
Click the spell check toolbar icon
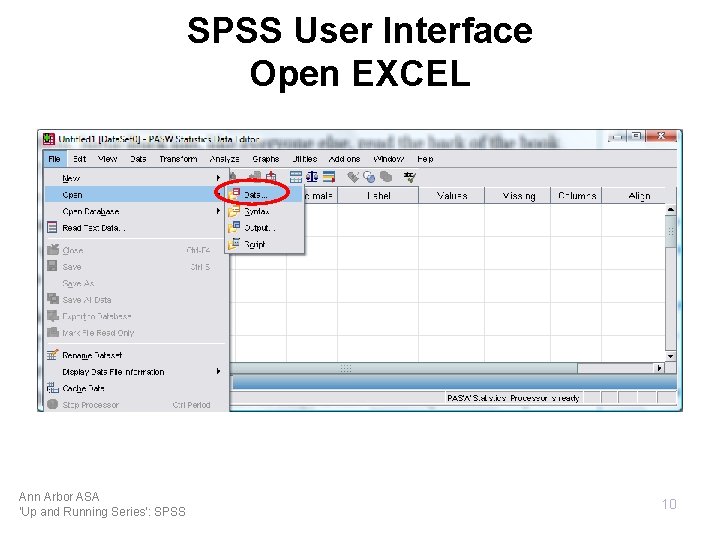[410, 177]
